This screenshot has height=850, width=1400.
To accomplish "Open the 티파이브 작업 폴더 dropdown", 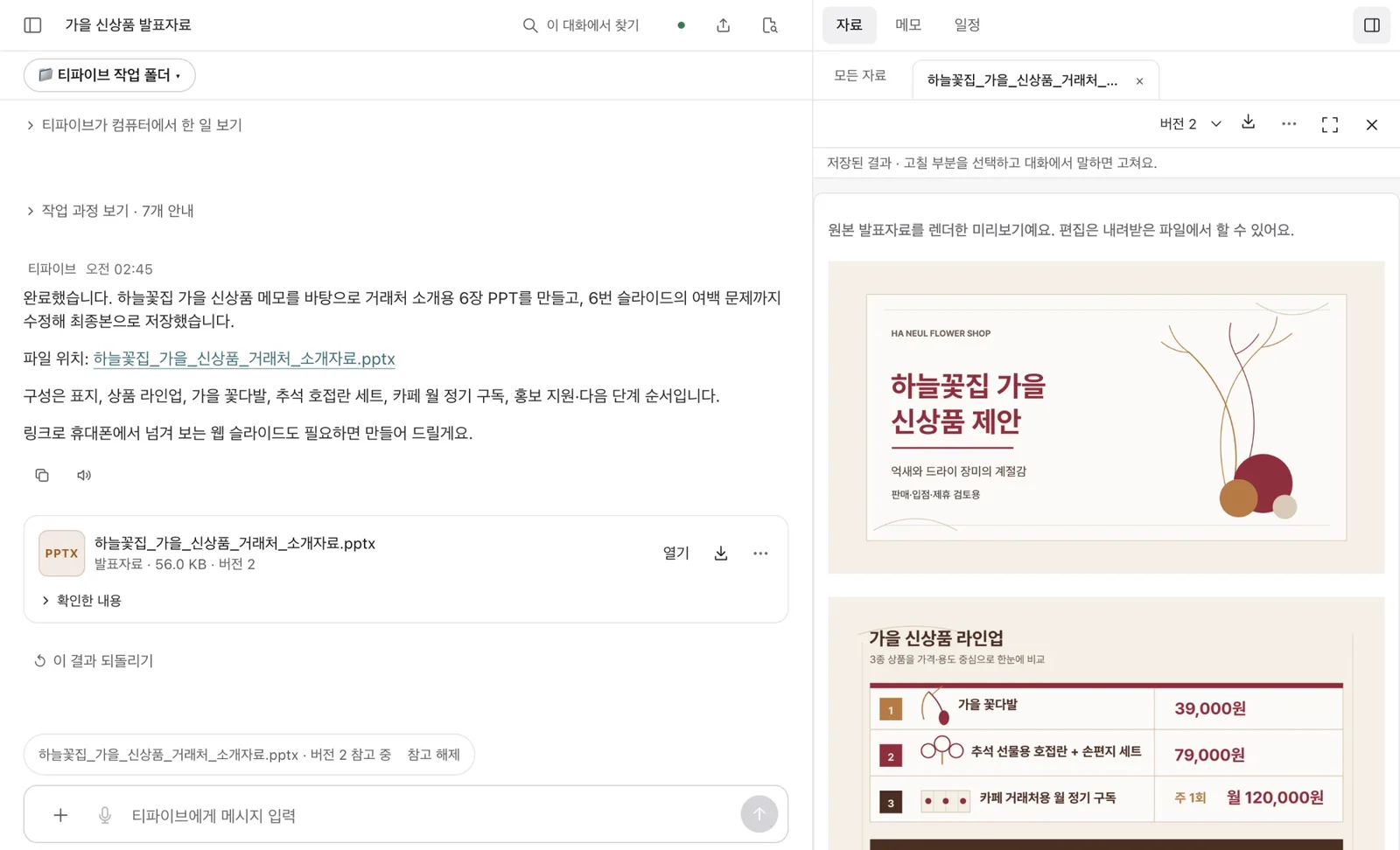I will pyautogui.click(x=109, y=75).
